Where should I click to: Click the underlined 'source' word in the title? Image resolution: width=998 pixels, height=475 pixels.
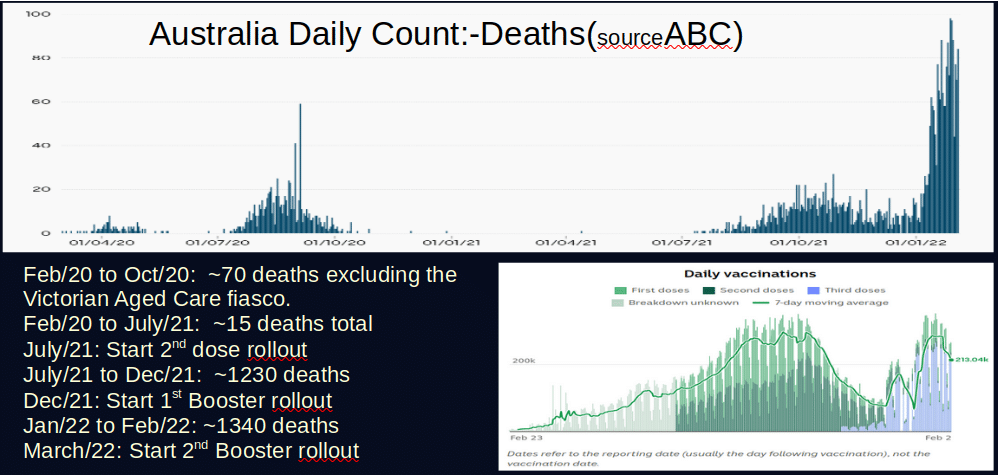pyautogui.click(x=628, y=40)
